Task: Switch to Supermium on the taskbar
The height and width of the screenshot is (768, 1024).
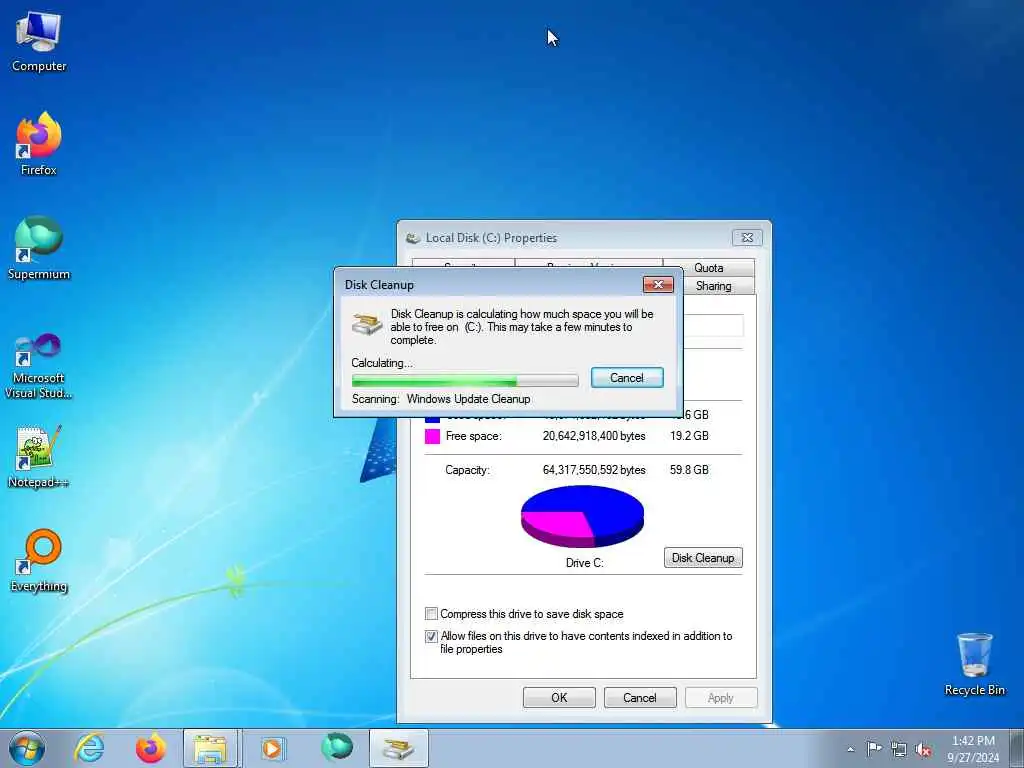Action: coord(337,748)
